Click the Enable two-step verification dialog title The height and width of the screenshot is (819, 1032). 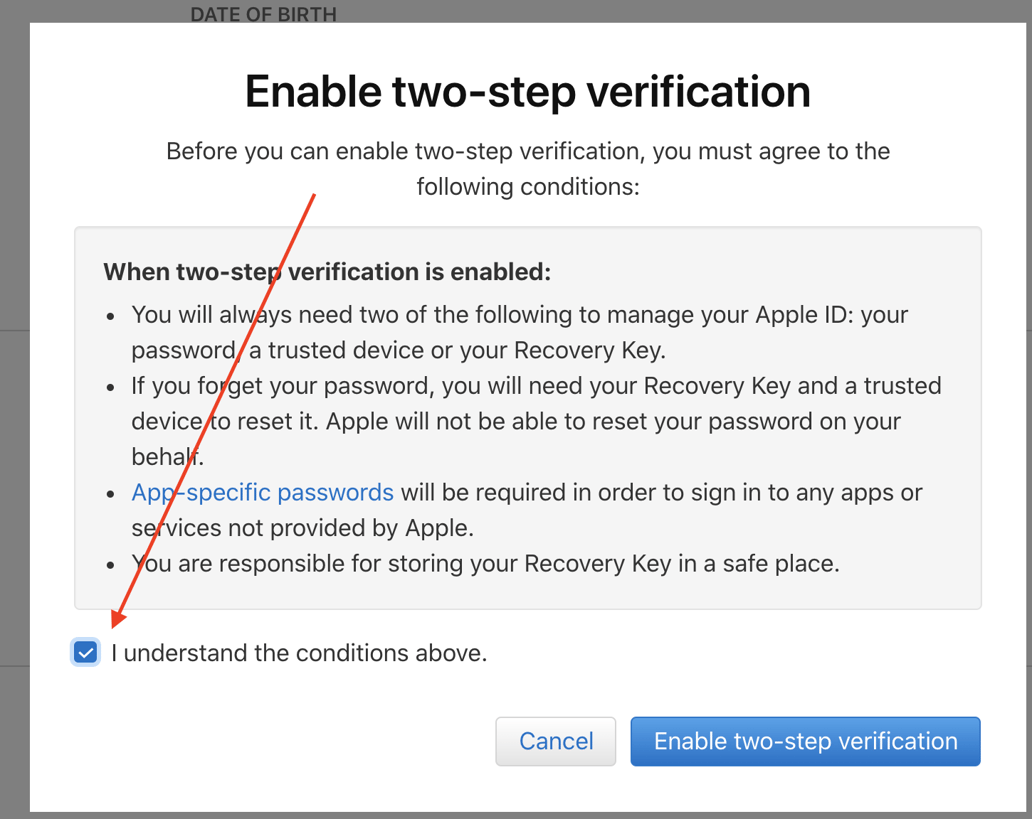coord(527,91)
